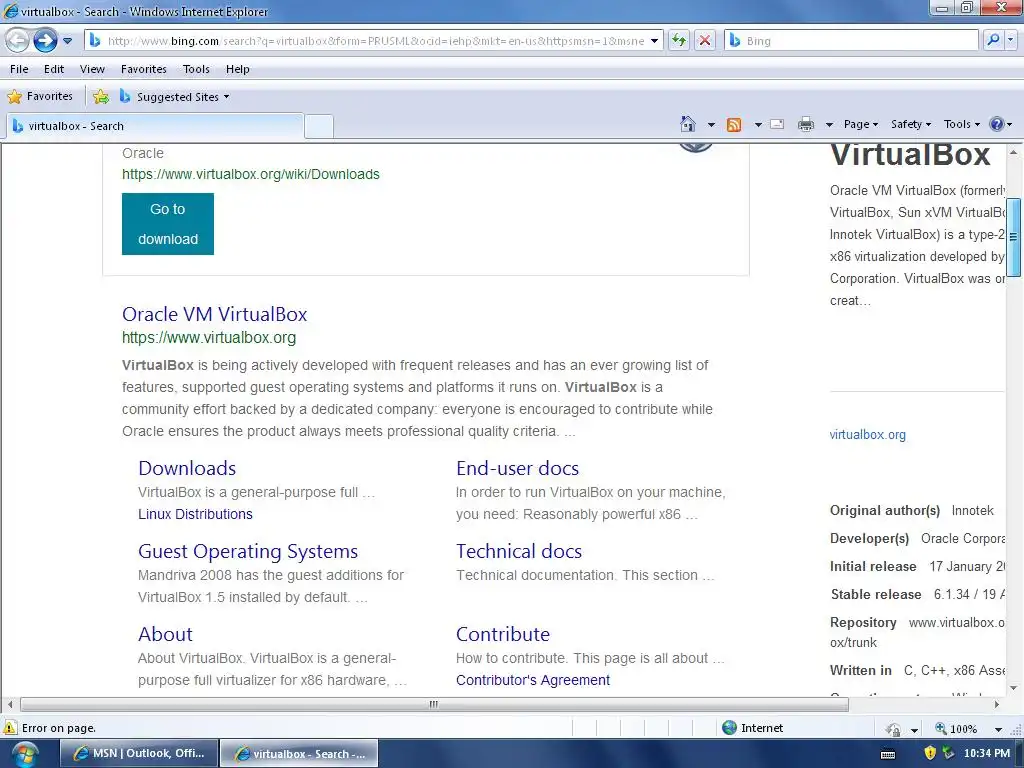Click the on-screen keyboard tray icon
Image resolution: width=1024 pixels, height=768 pixels.
point(888,754)
